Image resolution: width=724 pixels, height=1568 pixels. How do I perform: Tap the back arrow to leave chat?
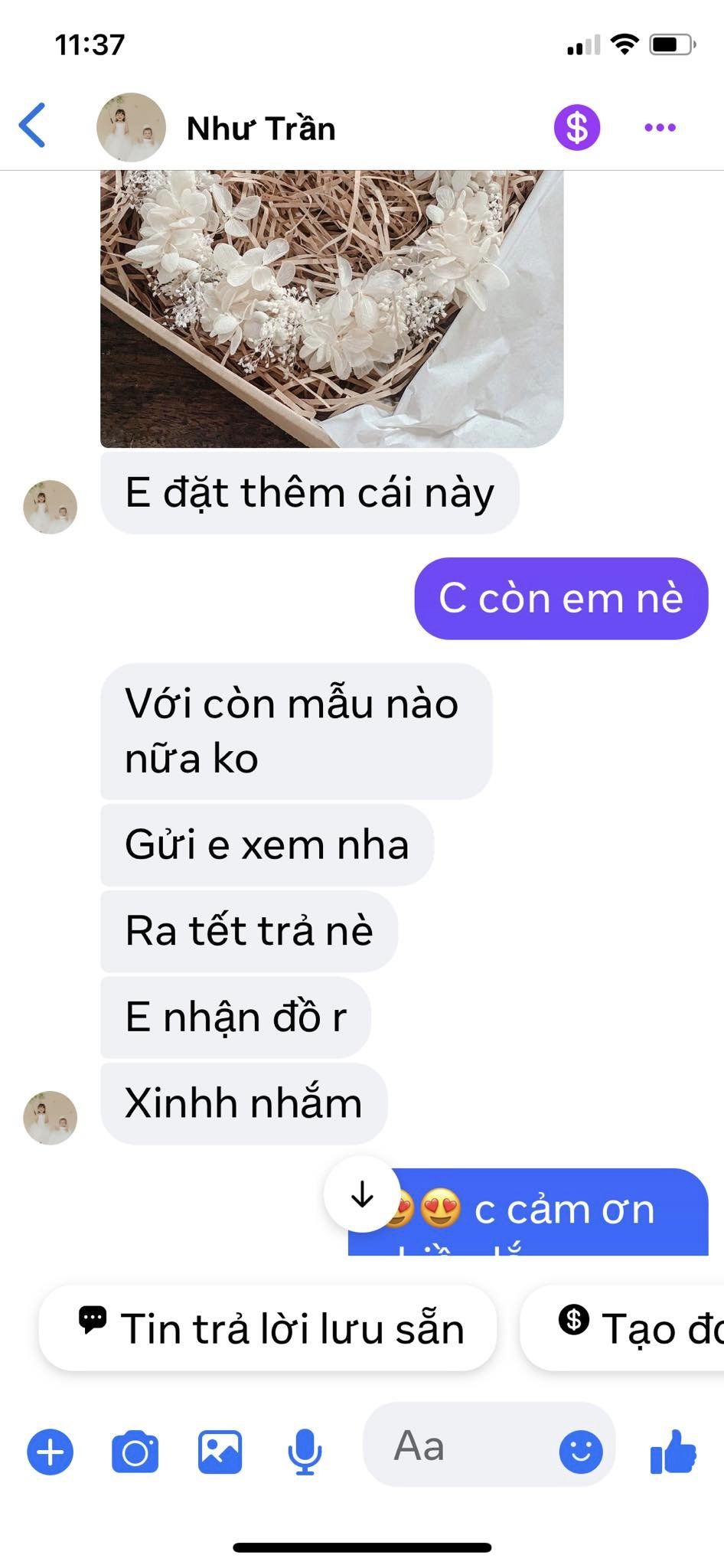tap(33, 125)
